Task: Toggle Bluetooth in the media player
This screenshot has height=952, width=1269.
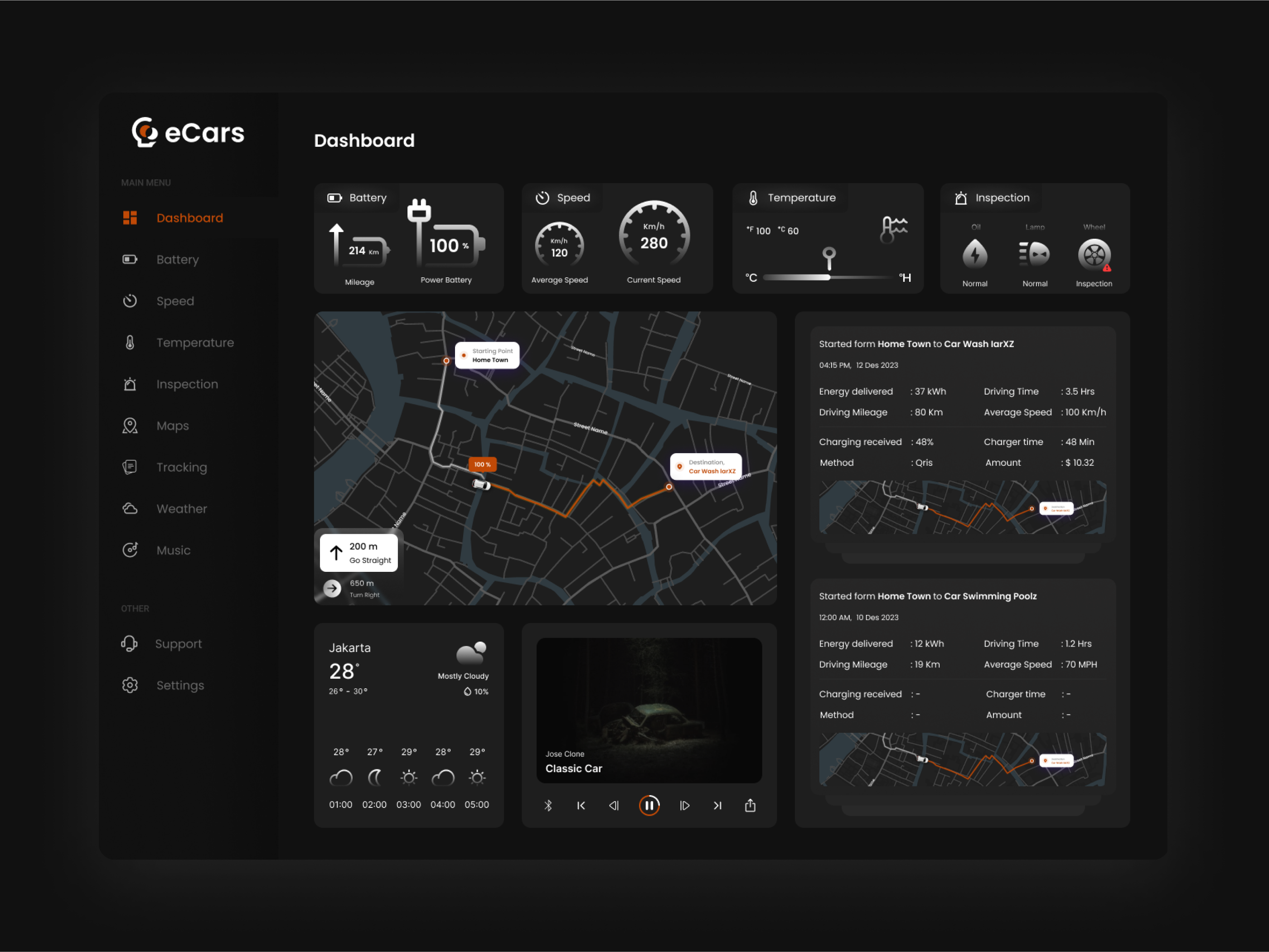Action: tap(548, 805)
